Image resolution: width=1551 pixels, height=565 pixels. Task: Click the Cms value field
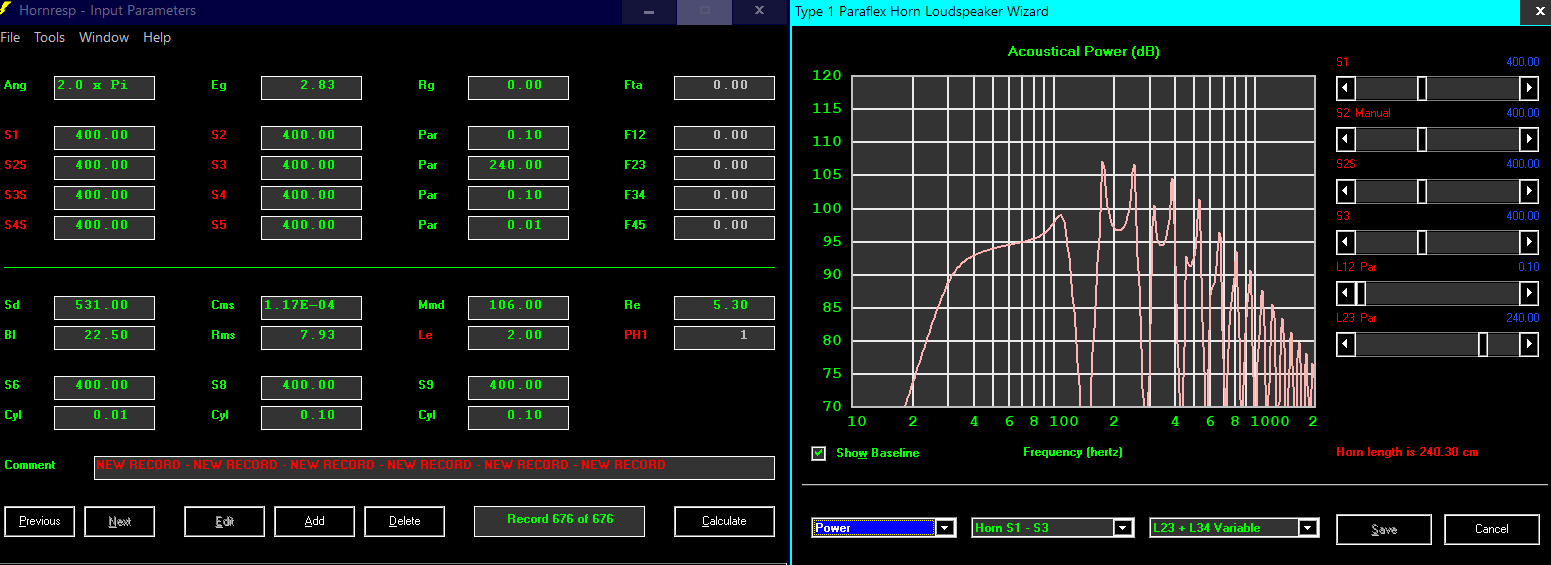click(x=311, y=307)
